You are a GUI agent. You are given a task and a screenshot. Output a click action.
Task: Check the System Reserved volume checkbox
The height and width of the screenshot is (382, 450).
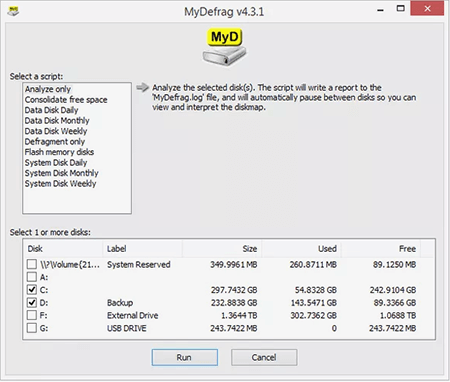[32, 264]
